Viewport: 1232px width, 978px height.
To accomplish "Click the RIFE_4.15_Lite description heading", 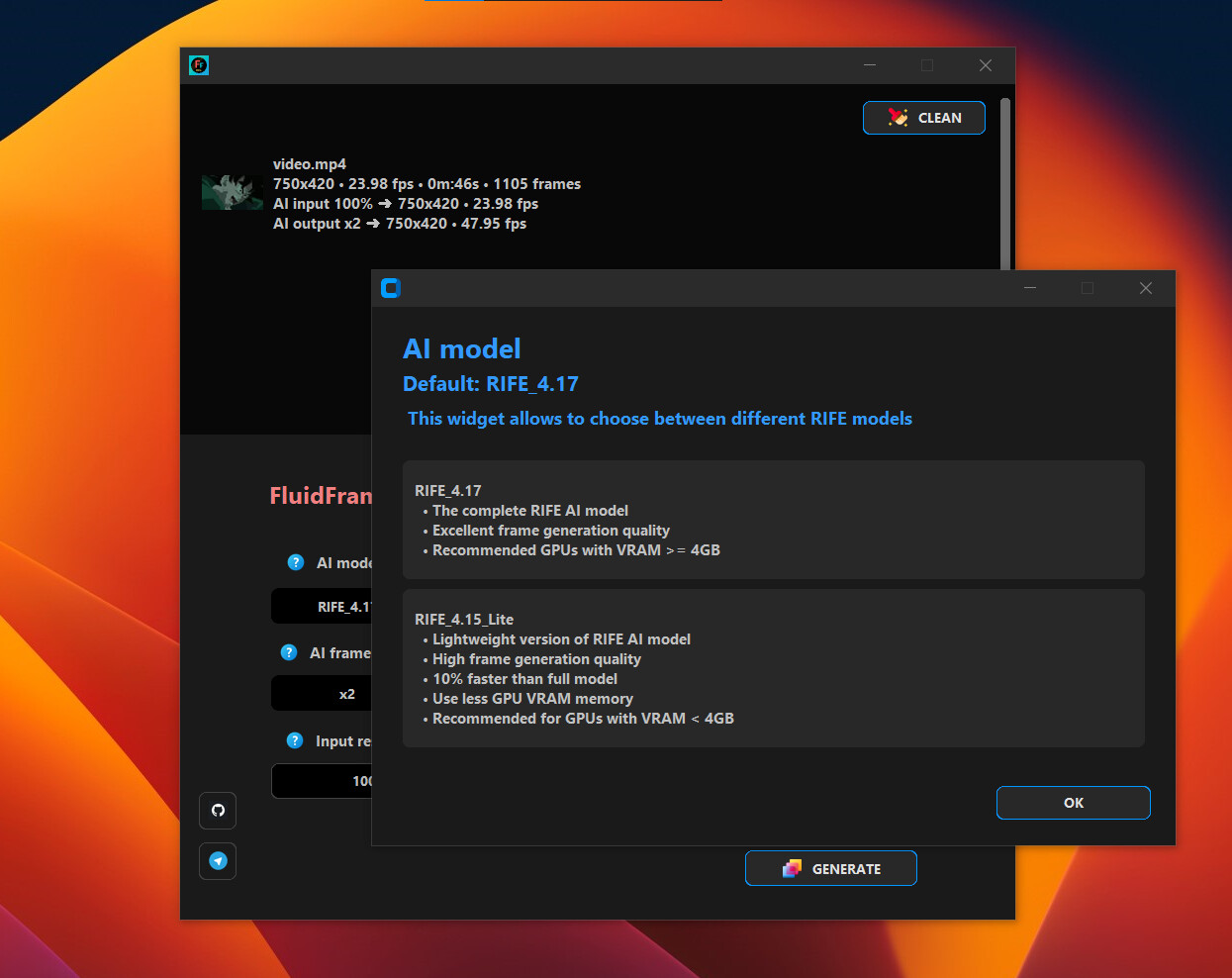I will click(x=464, y=620).
